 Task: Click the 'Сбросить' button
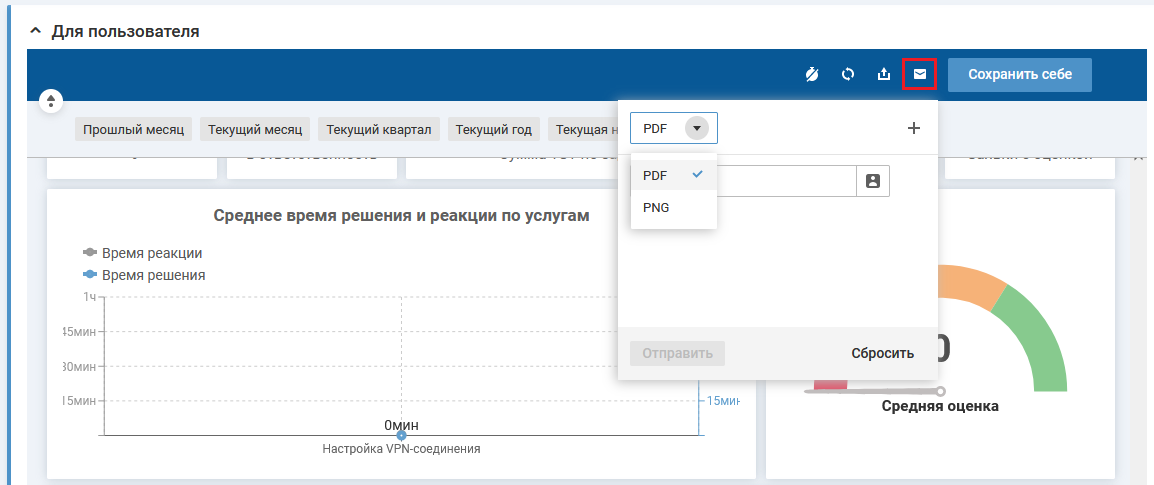pos(882,353)
